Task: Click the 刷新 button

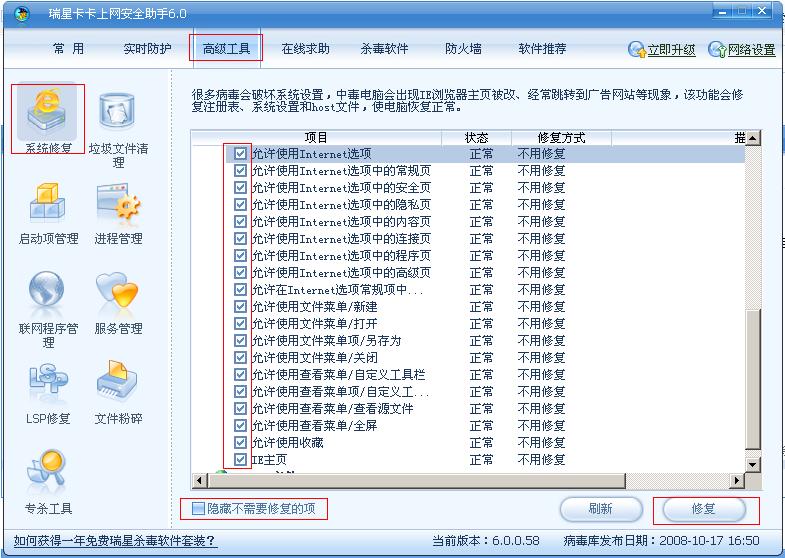Action: pyautogui.click(x=601, y=509)
